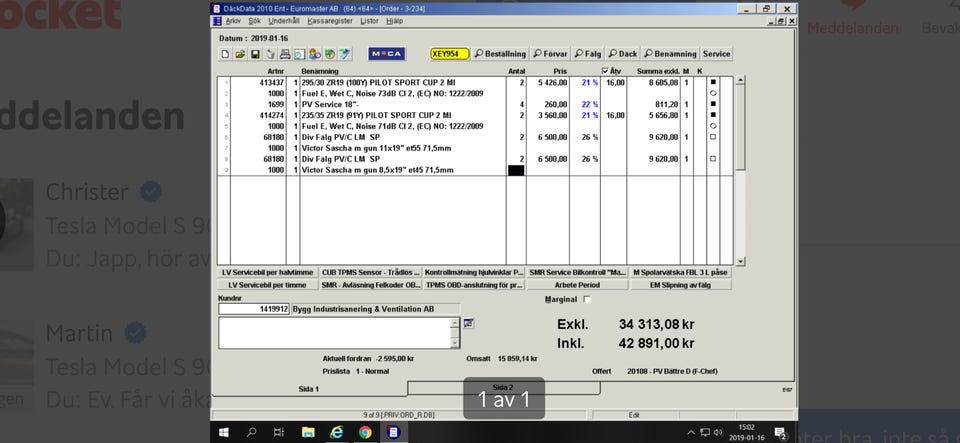Click the Service button
Viewport: 960px width, 443px height.
pyautogui.click(x=716, y=54)
